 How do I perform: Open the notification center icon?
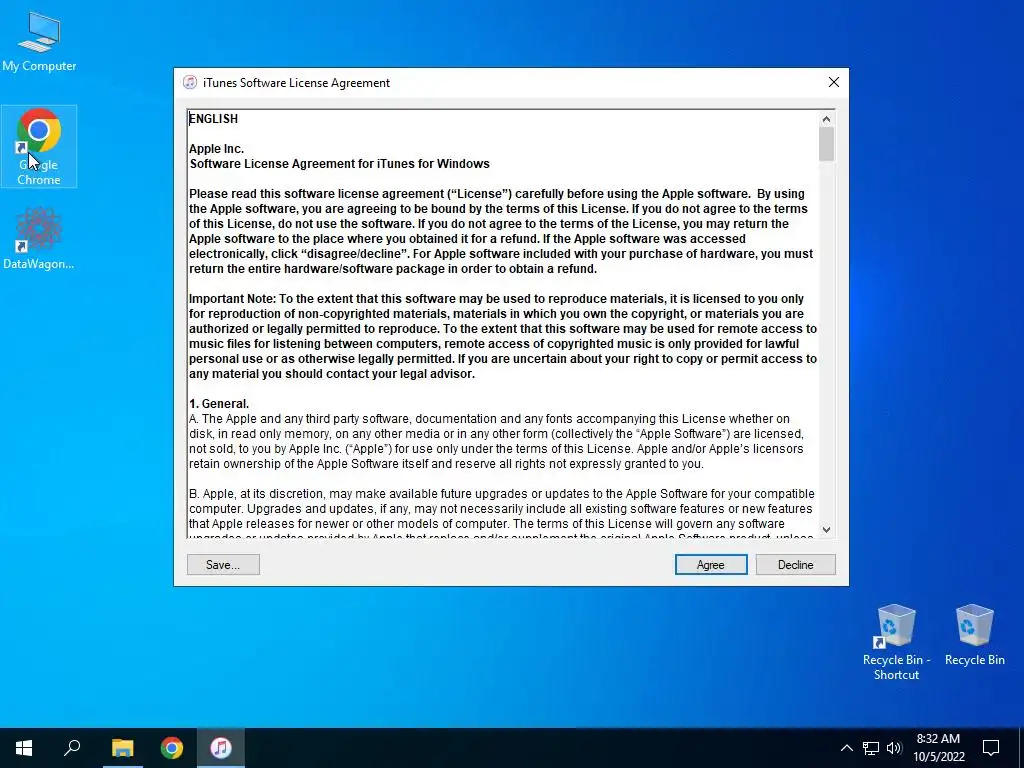click(x=991, y=748)
